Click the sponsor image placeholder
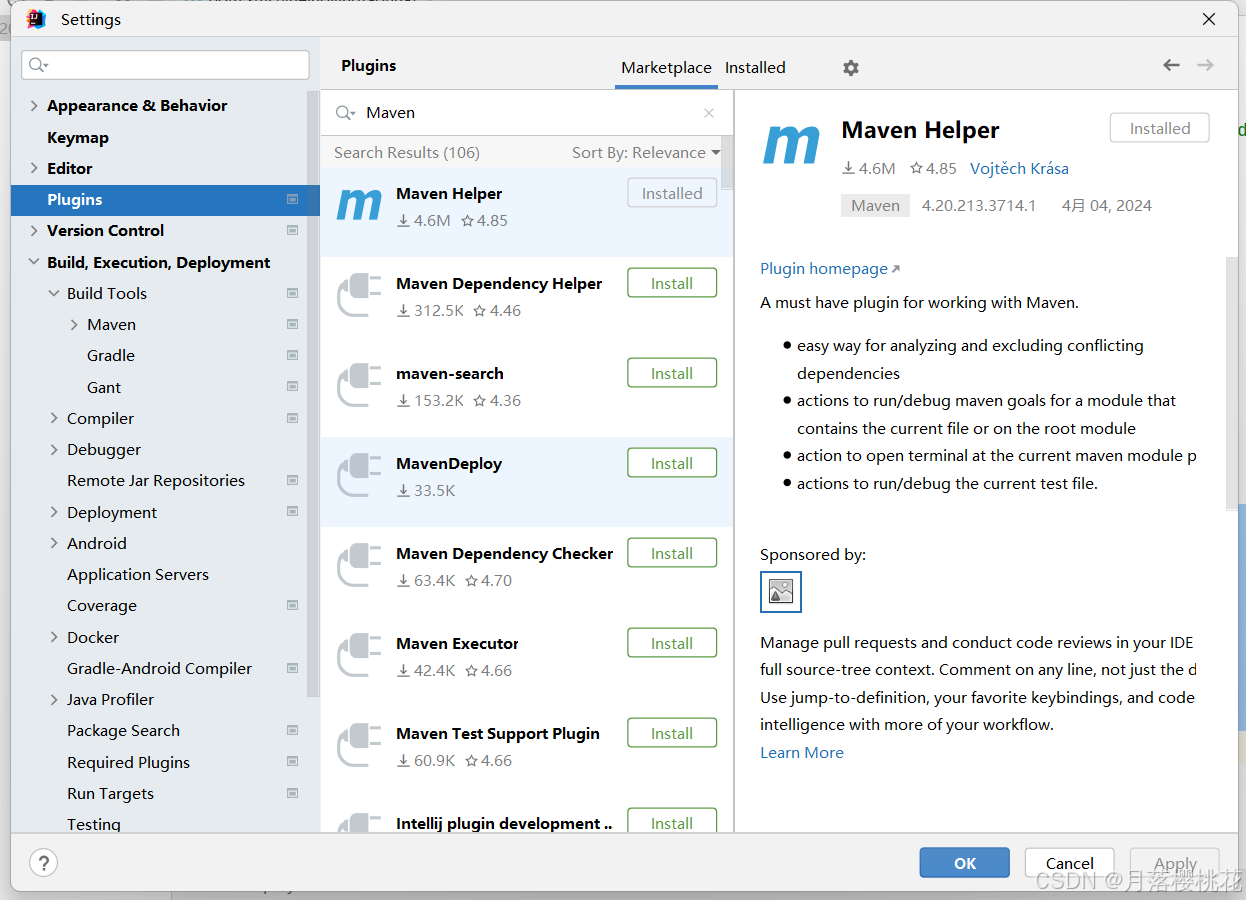Viewport: 1246px width, 900px height. click(780, 592)
